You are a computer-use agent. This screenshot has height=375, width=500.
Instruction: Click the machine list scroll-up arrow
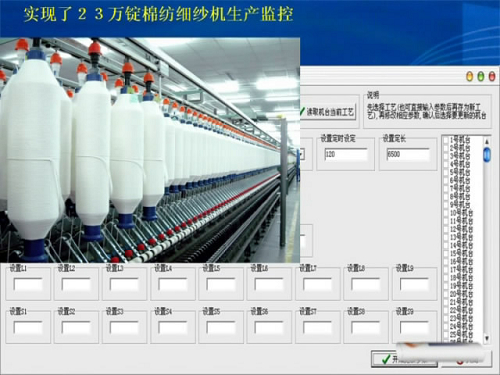(487, 142)
